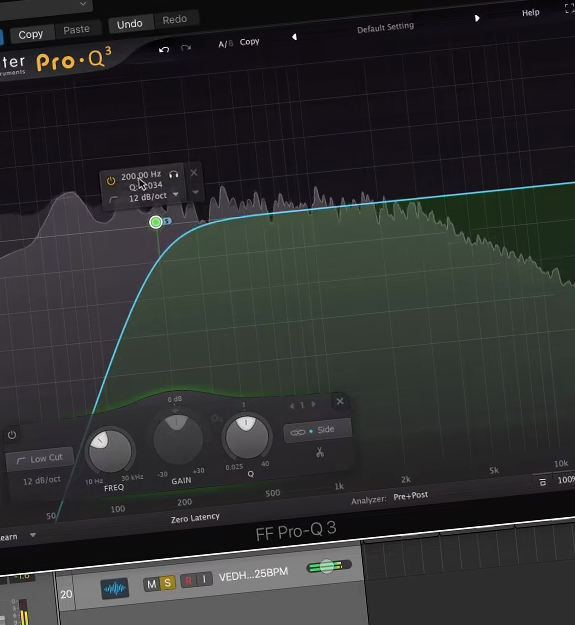The height and width of the screenshot is (625, 575).
Task: Click the Pro-Q 3 logo
Action: pyautogui.click(x=74, y=60)
